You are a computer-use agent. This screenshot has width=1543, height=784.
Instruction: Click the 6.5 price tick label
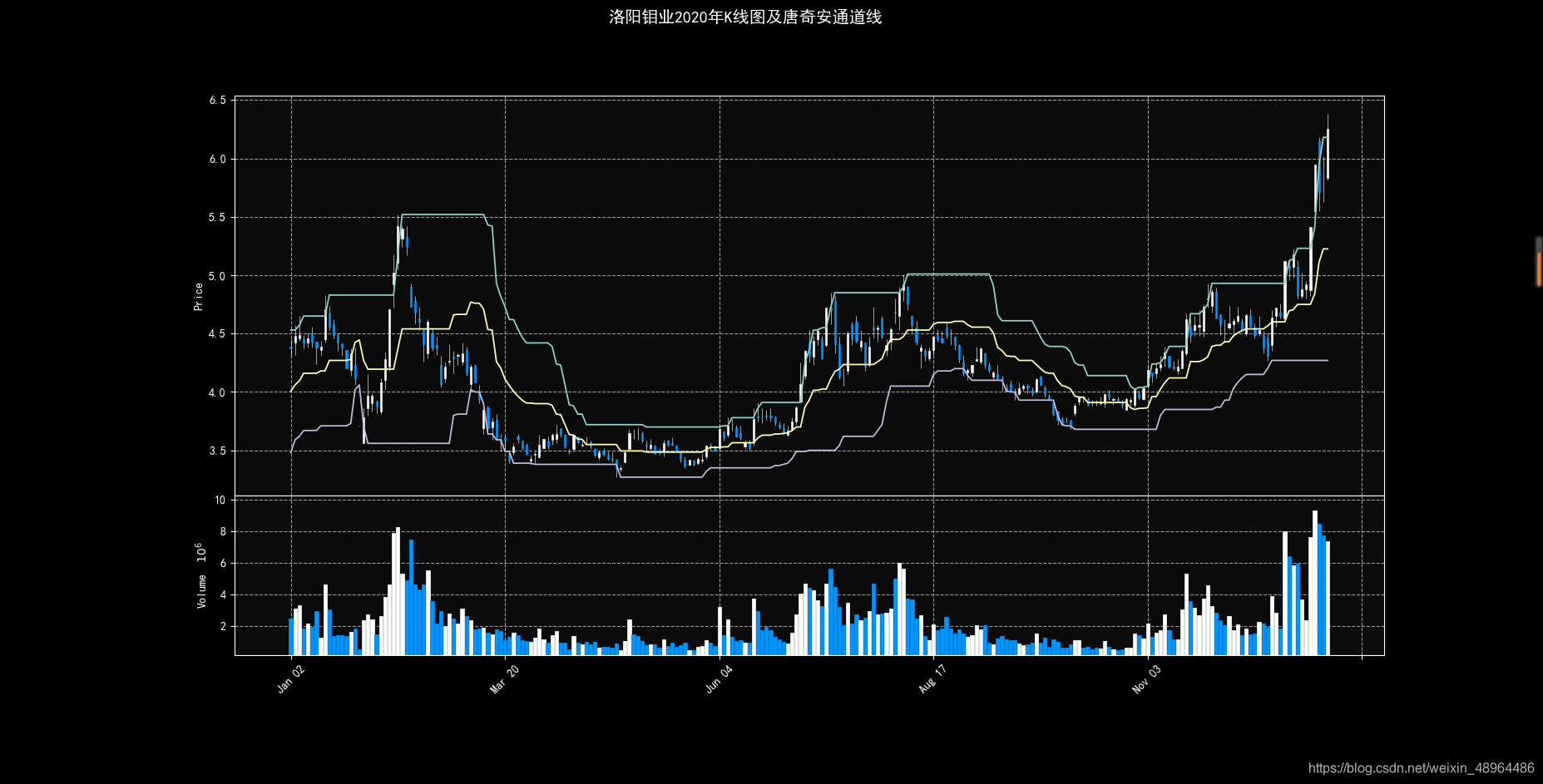click(217, 101)
